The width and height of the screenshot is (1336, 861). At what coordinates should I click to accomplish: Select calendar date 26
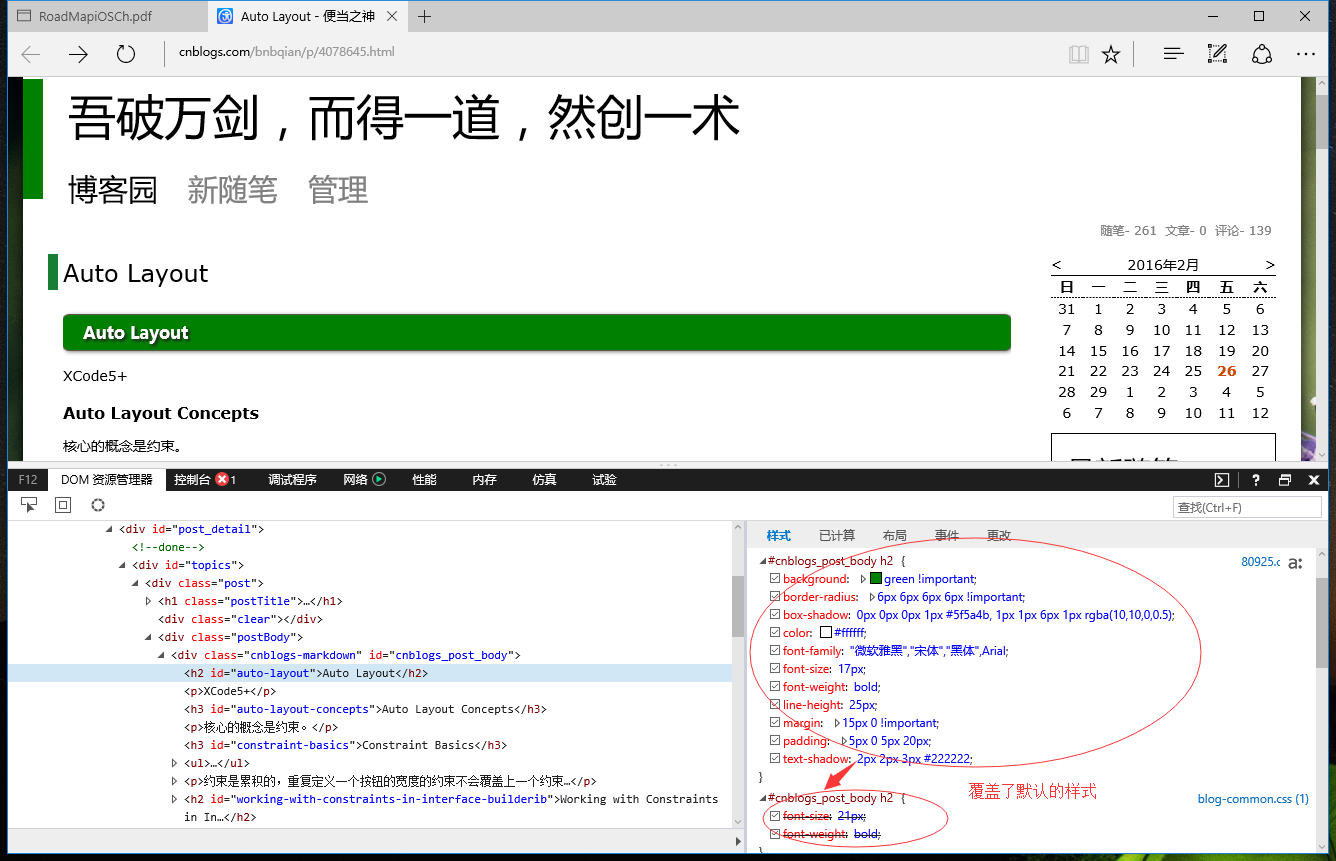click(1227, 371)
